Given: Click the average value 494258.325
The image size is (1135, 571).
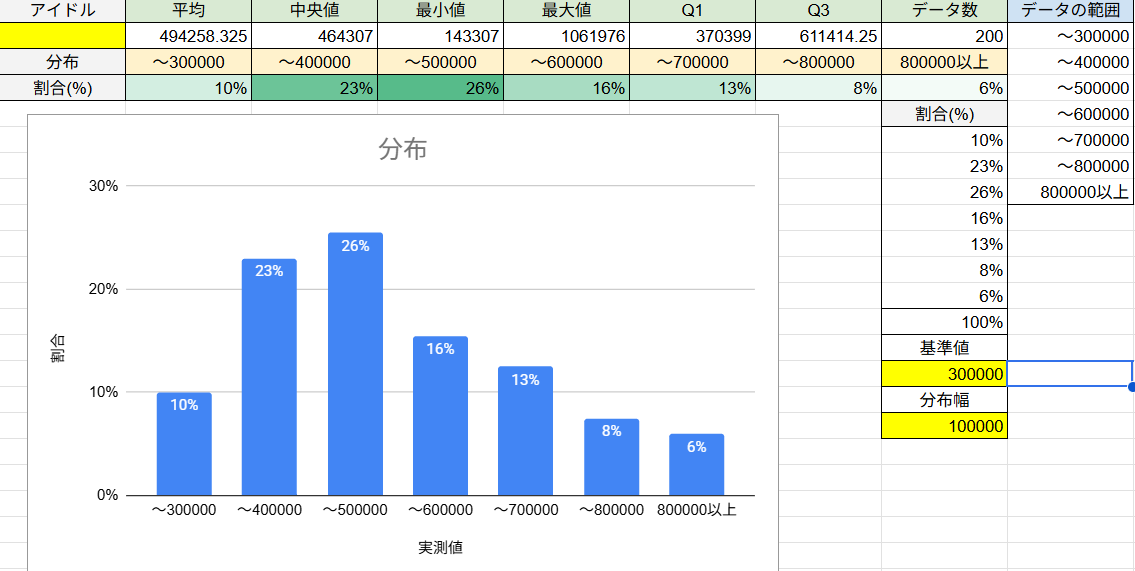Looking at the screenshot, I should [189, 36].
